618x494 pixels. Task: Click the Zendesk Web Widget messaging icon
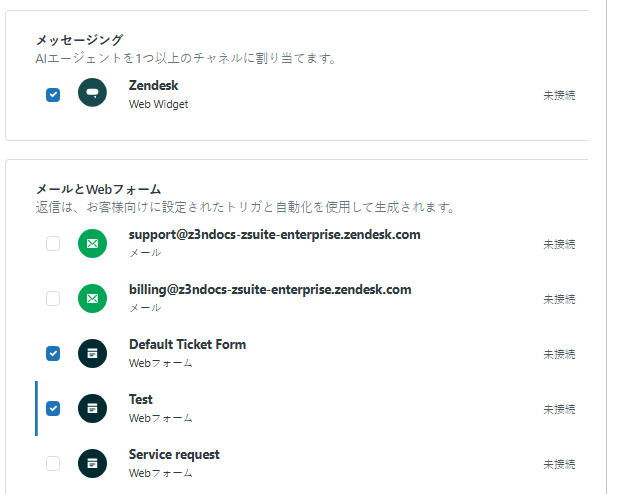[92, 94]
